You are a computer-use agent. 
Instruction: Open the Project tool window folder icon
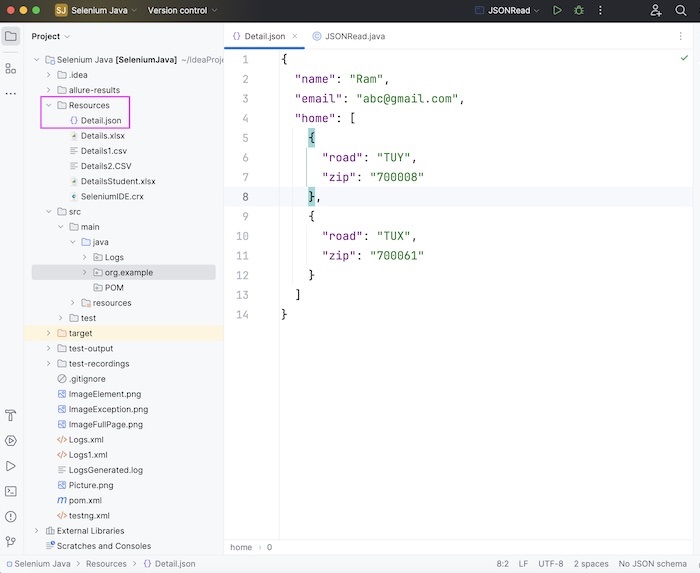click(x=11, y=36)
